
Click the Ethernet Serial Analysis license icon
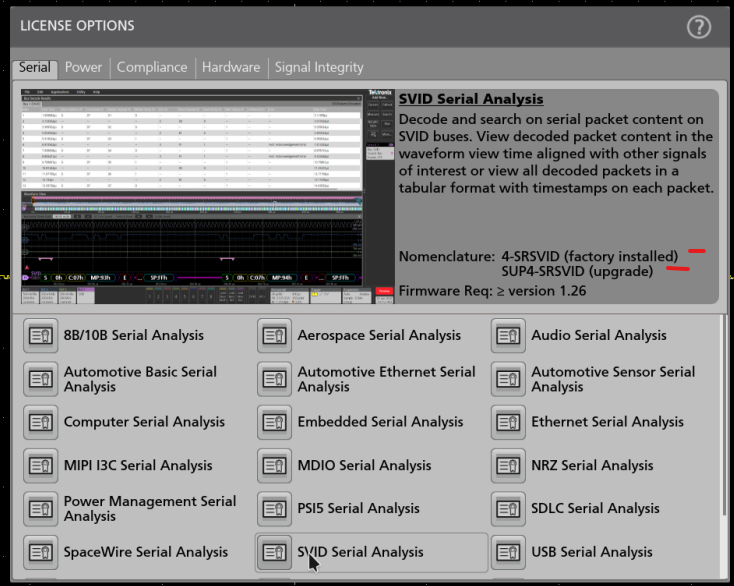tap(508, 422)
